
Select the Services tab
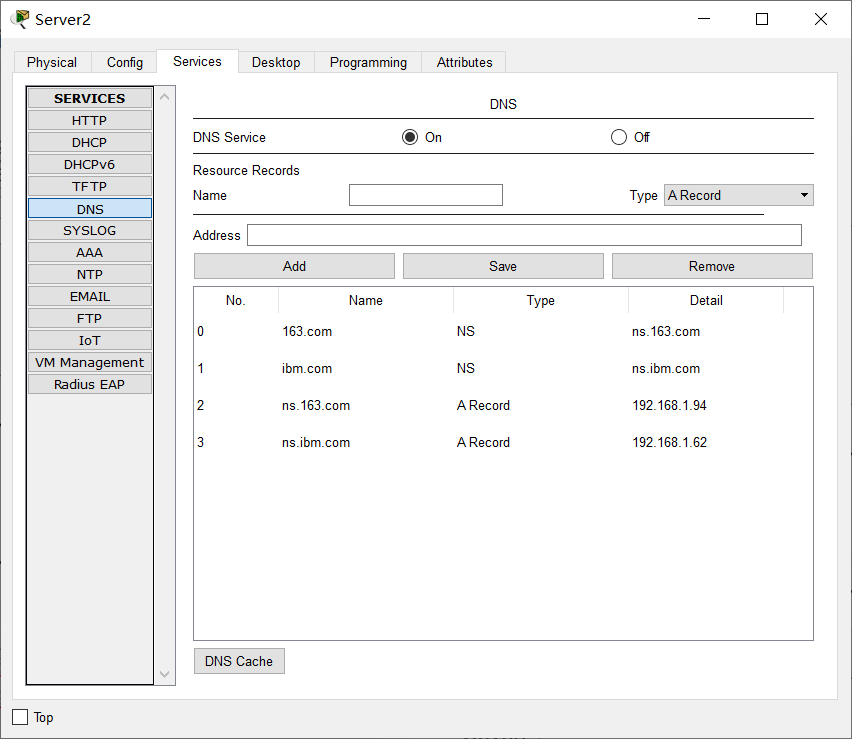197,61
